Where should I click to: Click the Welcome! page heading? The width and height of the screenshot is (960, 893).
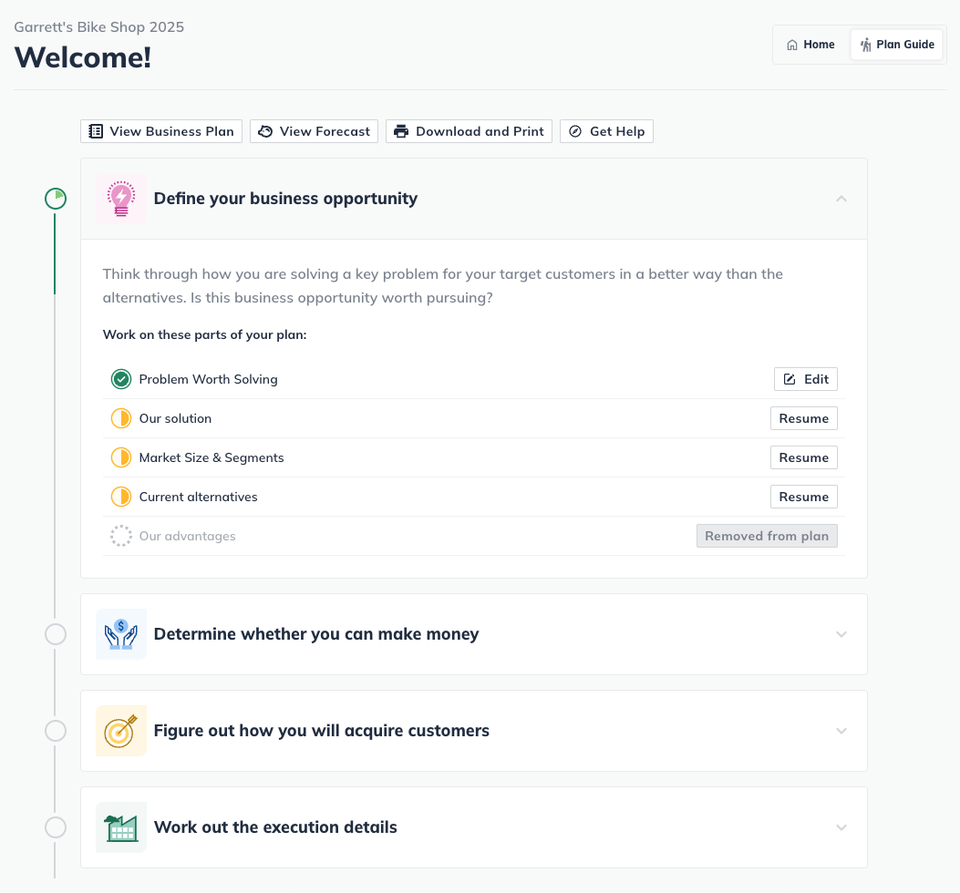point(83,58)
